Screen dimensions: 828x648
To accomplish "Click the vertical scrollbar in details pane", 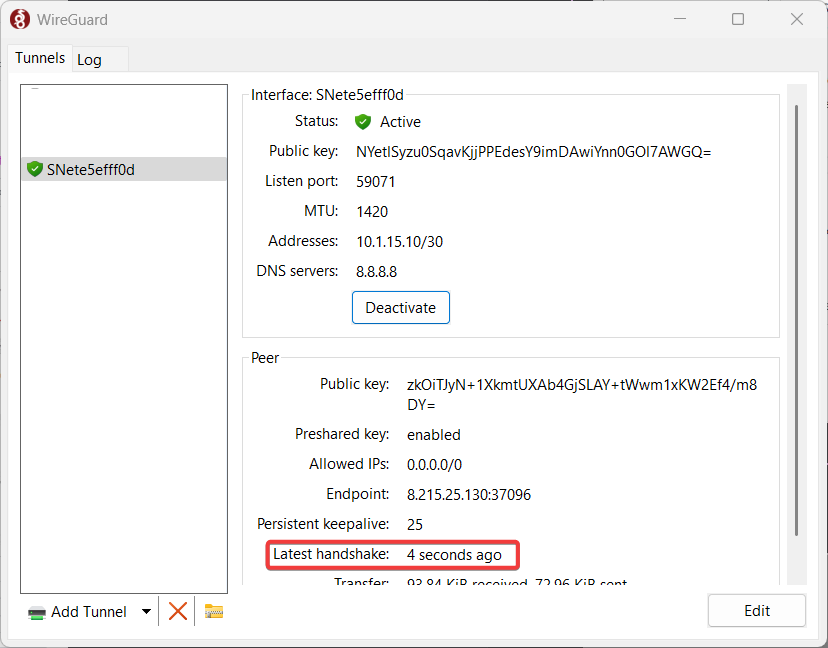I will (x=796, y=321).
